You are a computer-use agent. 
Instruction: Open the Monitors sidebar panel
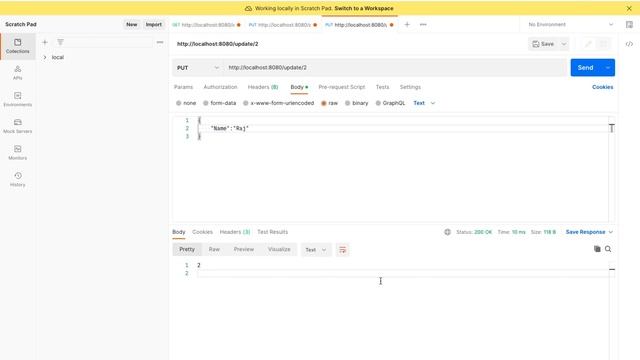click(x=18, y=153)
